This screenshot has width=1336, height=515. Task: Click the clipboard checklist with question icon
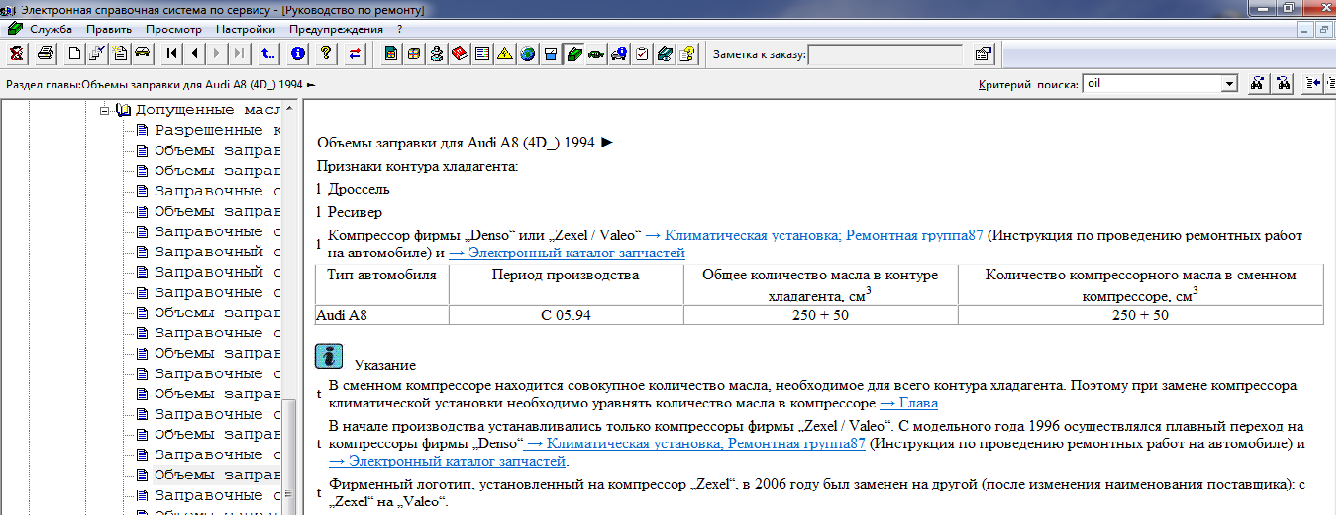pyautogui.click(x=687, y=54)
